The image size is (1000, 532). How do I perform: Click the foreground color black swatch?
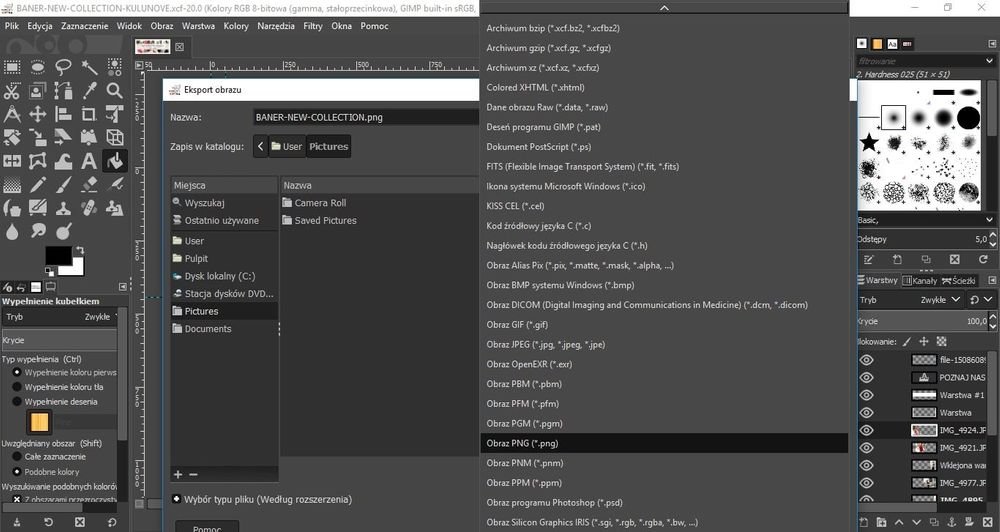pyautogui.click(x=57, y=255)
